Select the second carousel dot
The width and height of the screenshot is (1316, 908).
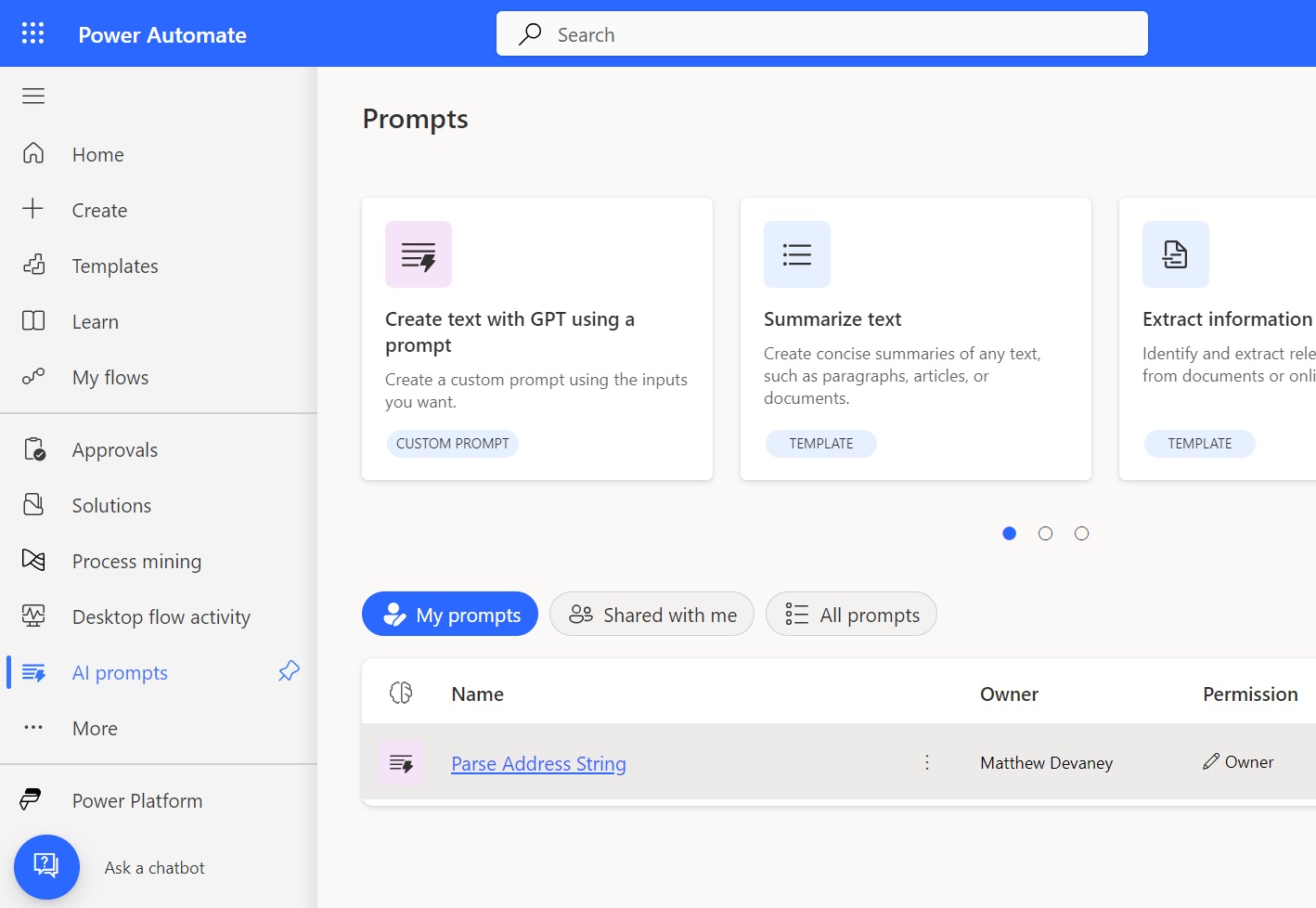[1045, 533]
